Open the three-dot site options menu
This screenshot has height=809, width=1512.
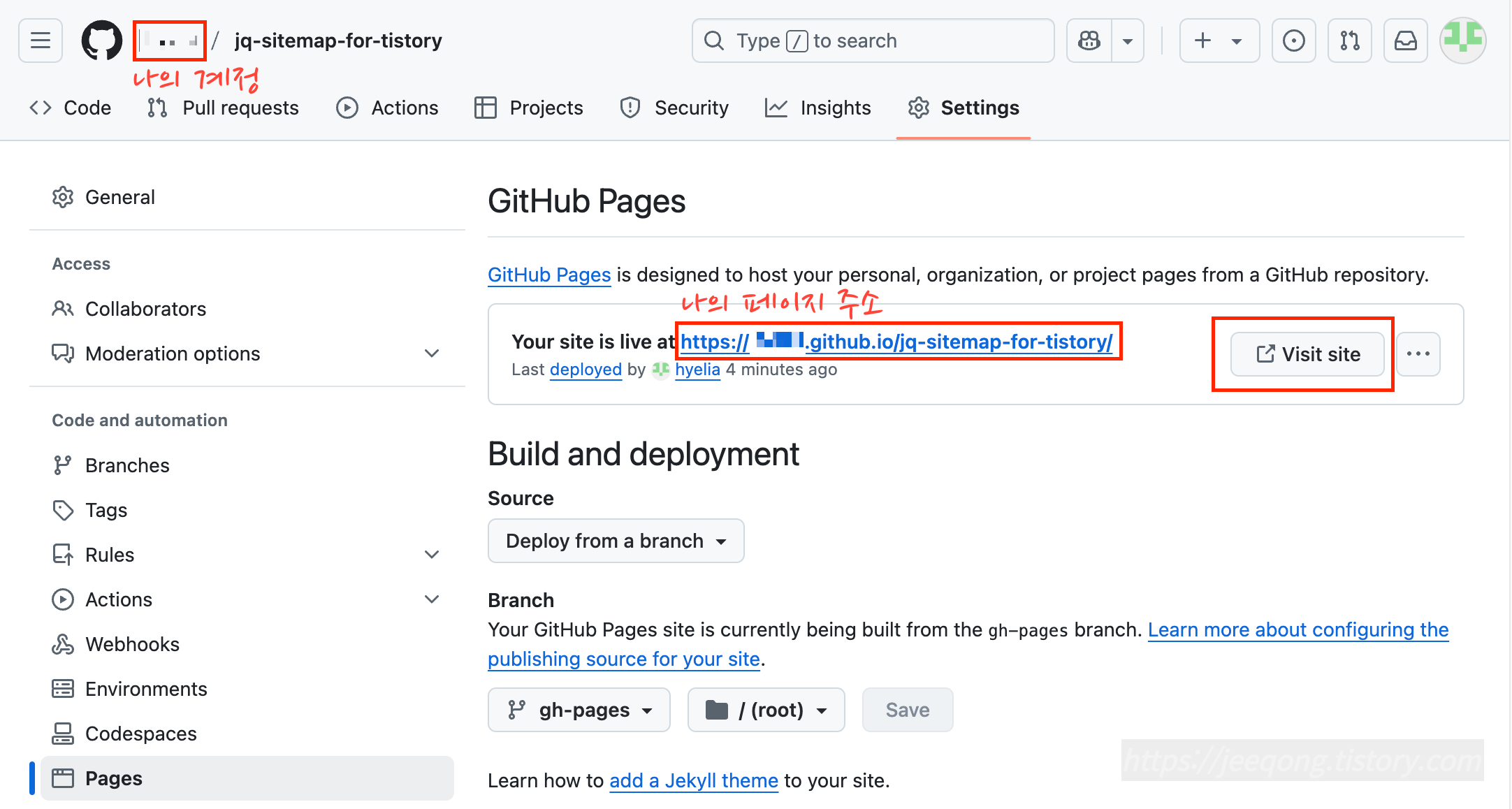tap(1418, 354)
